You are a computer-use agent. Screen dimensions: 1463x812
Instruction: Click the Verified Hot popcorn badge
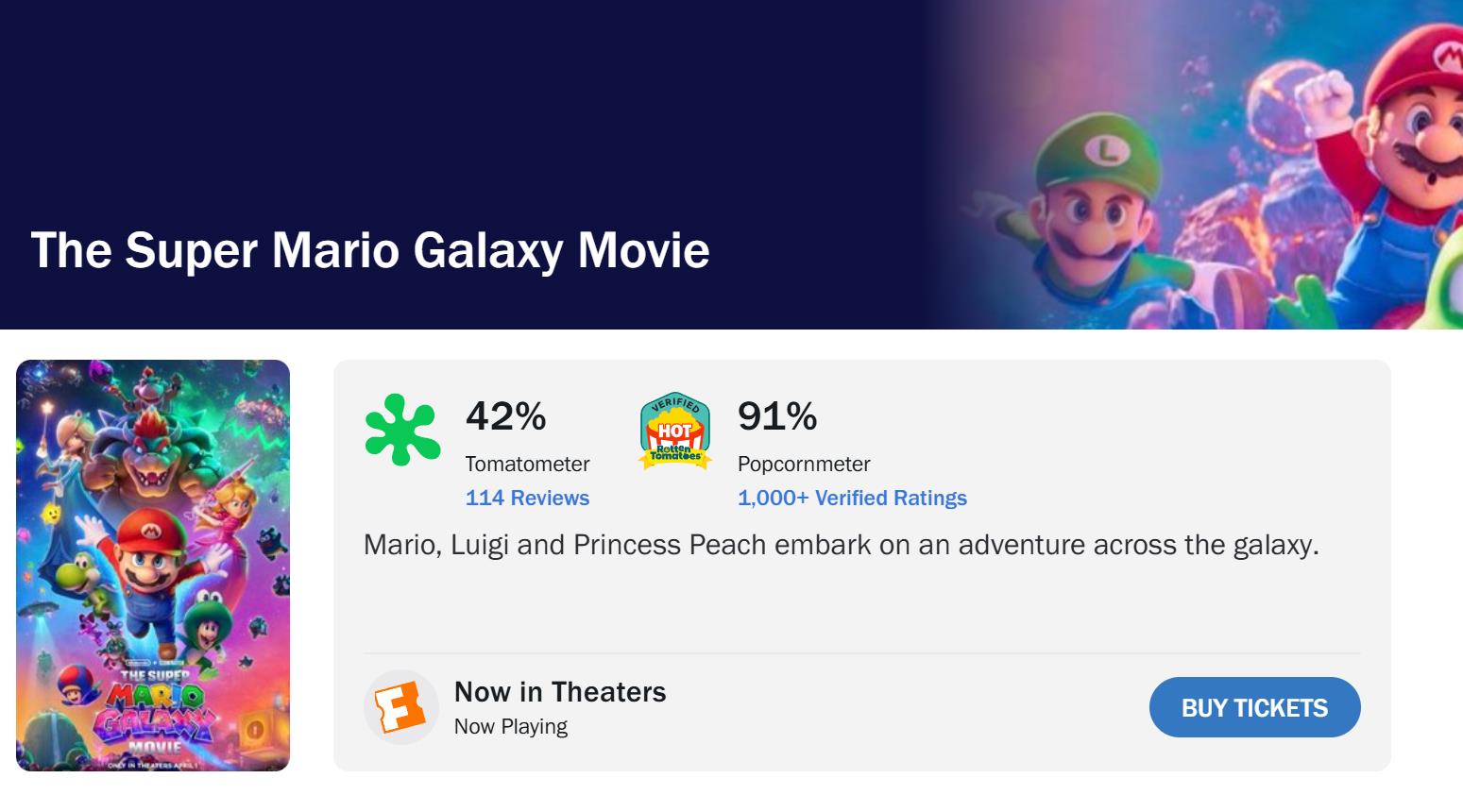pyautogui.click(x=674, y=431)
